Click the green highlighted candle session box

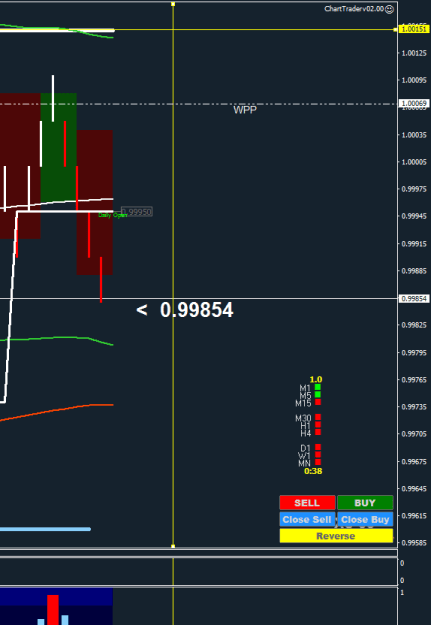pyautogui.click(x=59, y=147)
